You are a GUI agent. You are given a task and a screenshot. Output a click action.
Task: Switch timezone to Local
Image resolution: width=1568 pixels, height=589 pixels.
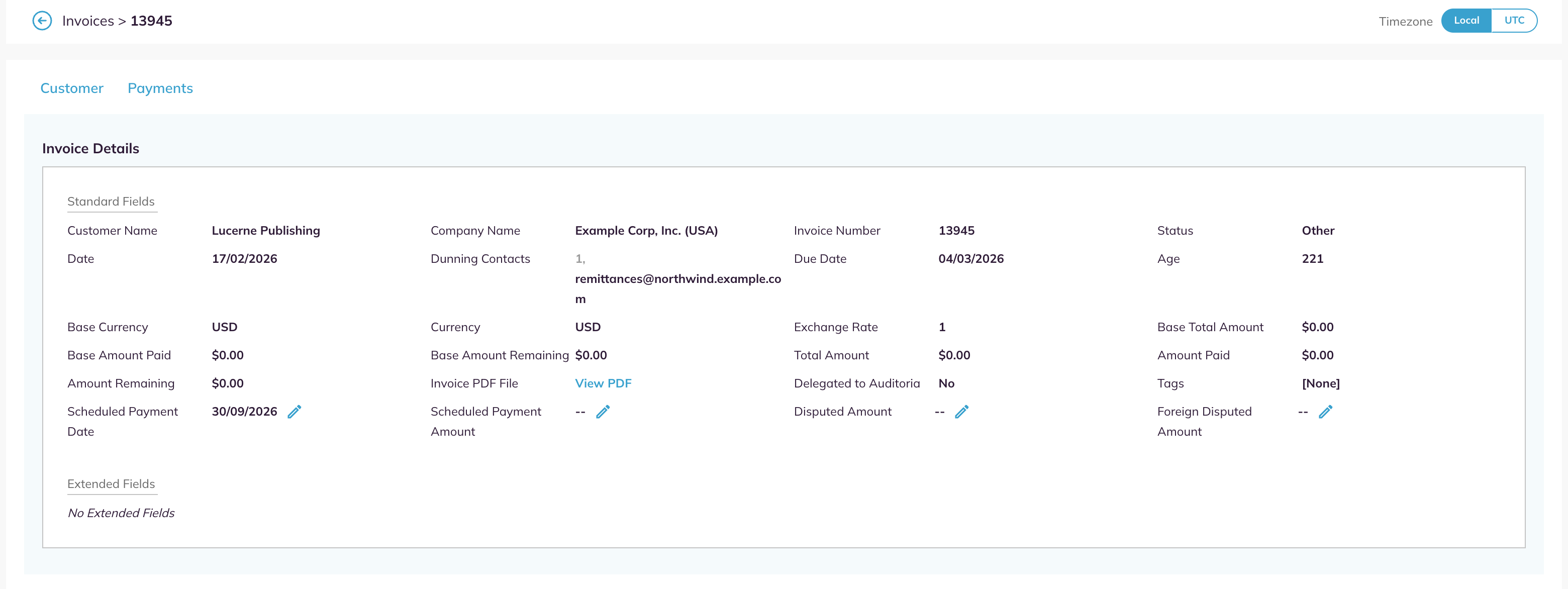tap(1466, 21)
